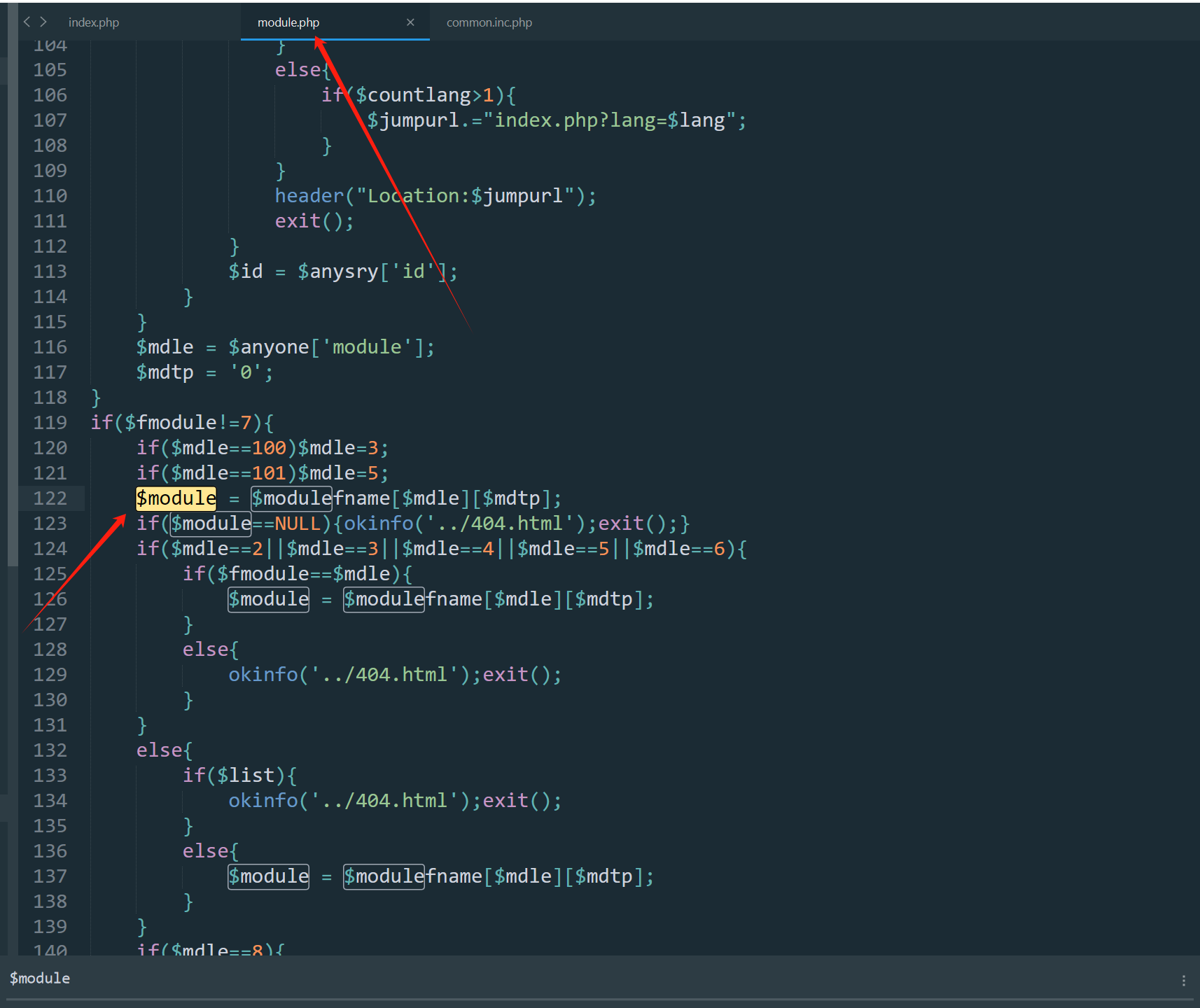This screenshot has width=1200, height=1008.
Task: Click the tab scroll left arrow
Action: pyautogui.click(x=27, y=22)
